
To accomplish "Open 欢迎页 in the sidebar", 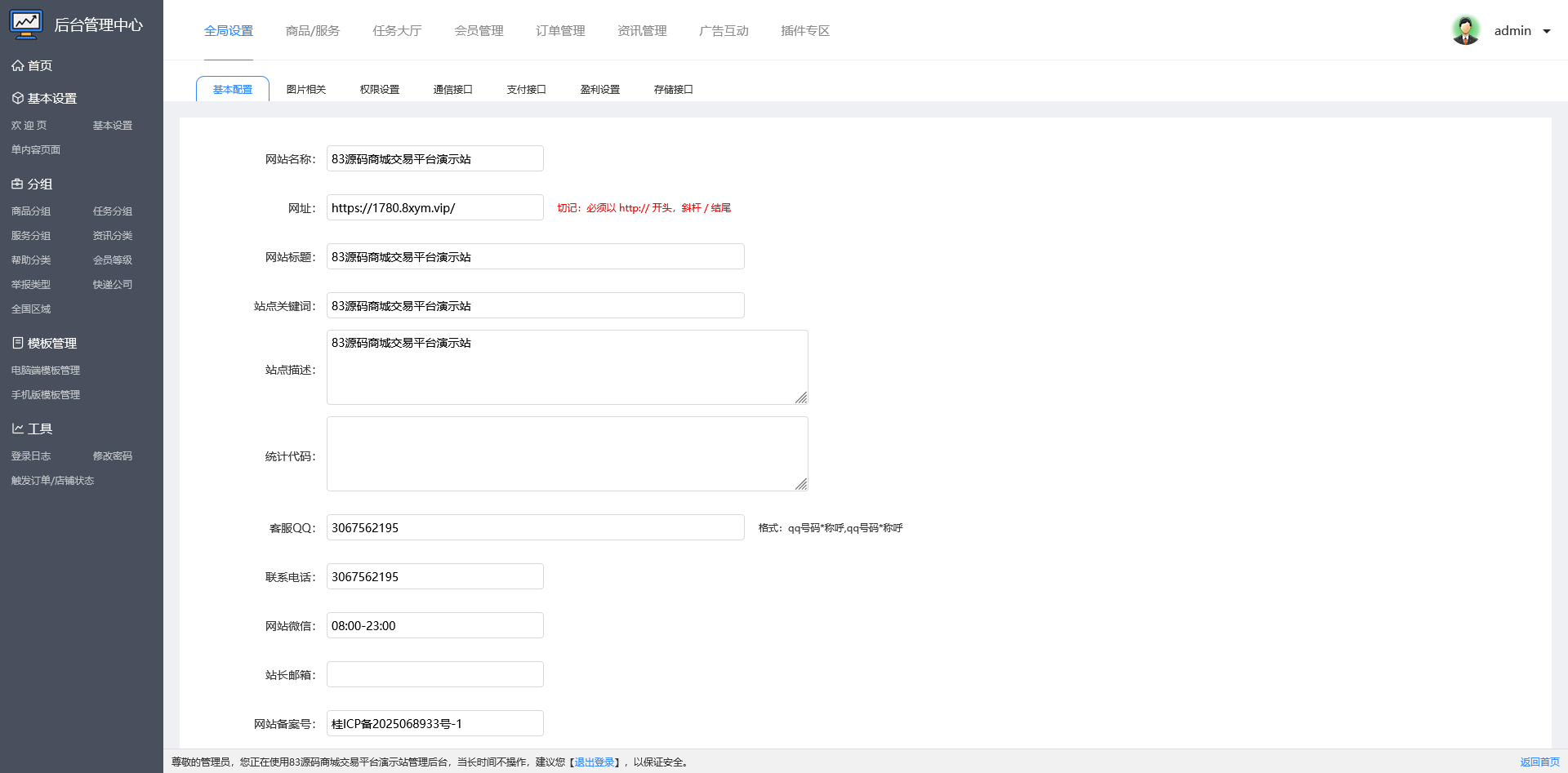I will click(x=29, y=126).
